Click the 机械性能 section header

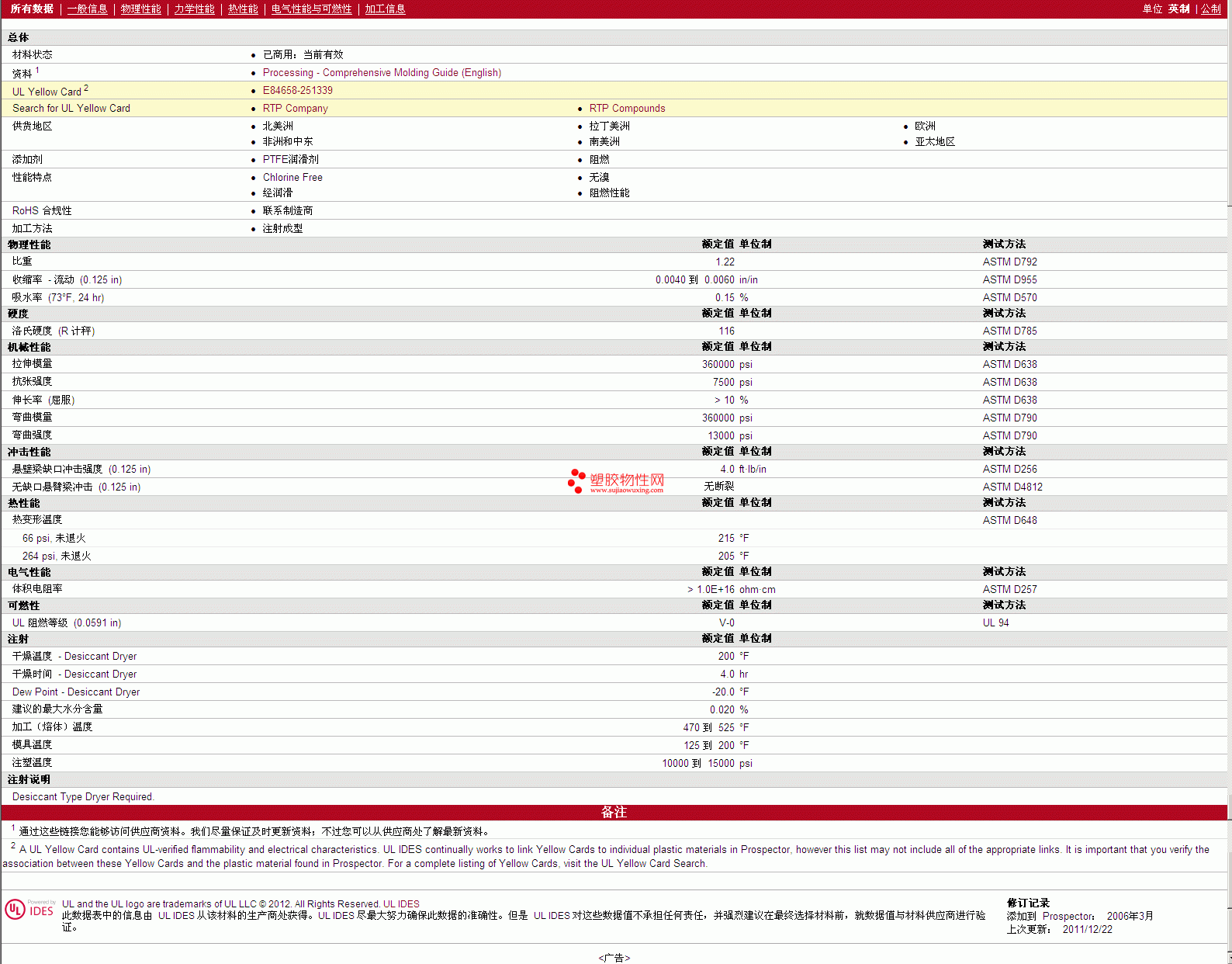click(x=29, y=347)
